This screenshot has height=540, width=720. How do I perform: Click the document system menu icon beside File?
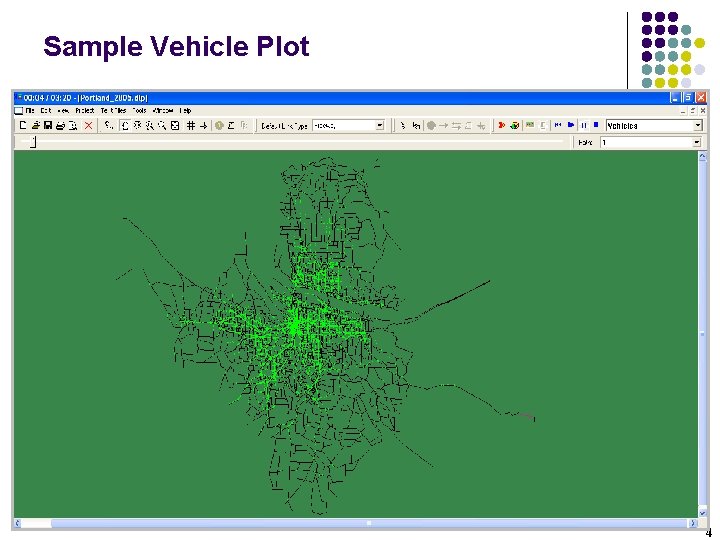tap(19, 111)
